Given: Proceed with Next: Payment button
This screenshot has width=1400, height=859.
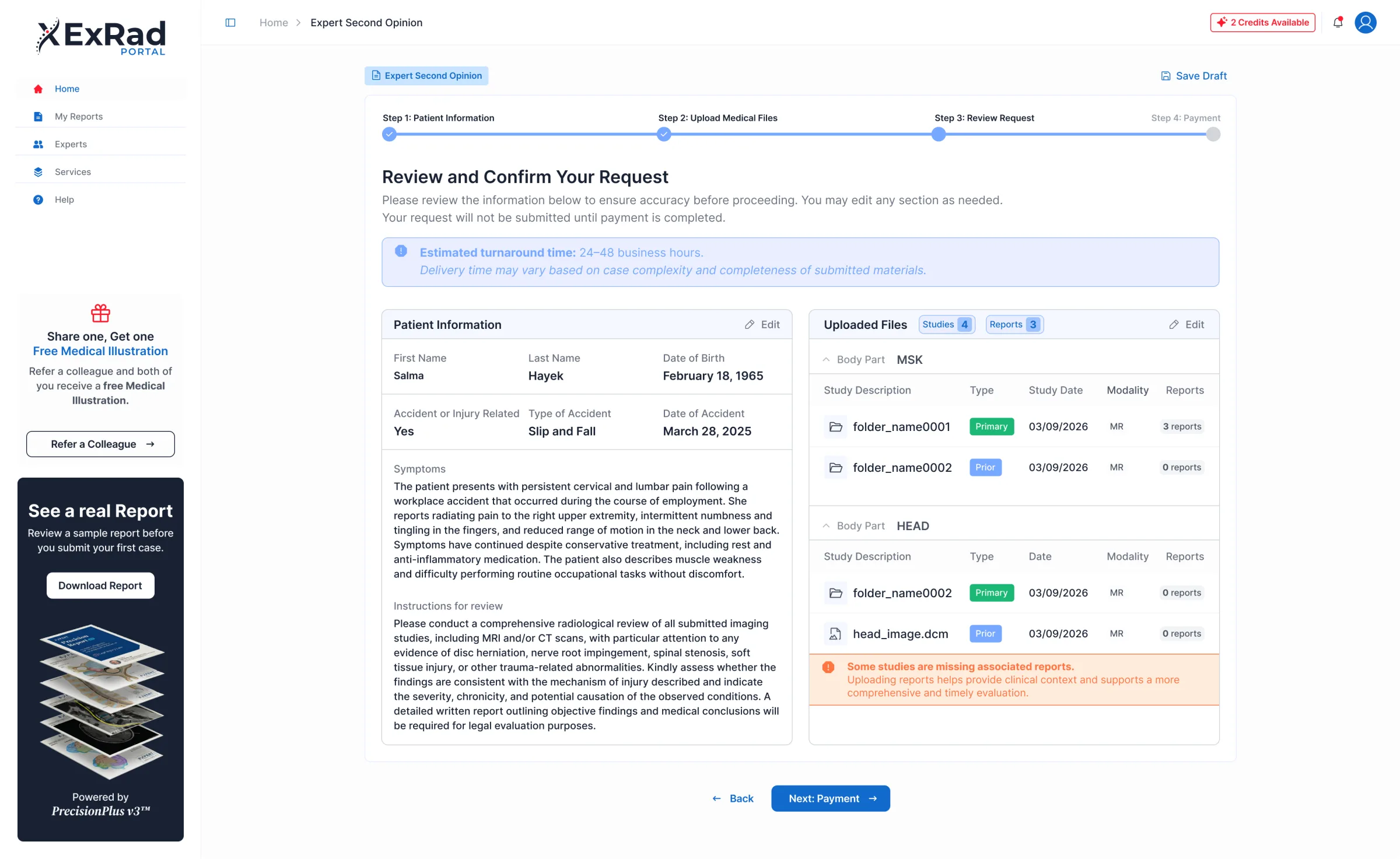Looking at the screenshot, I should (x=830, y=799).
